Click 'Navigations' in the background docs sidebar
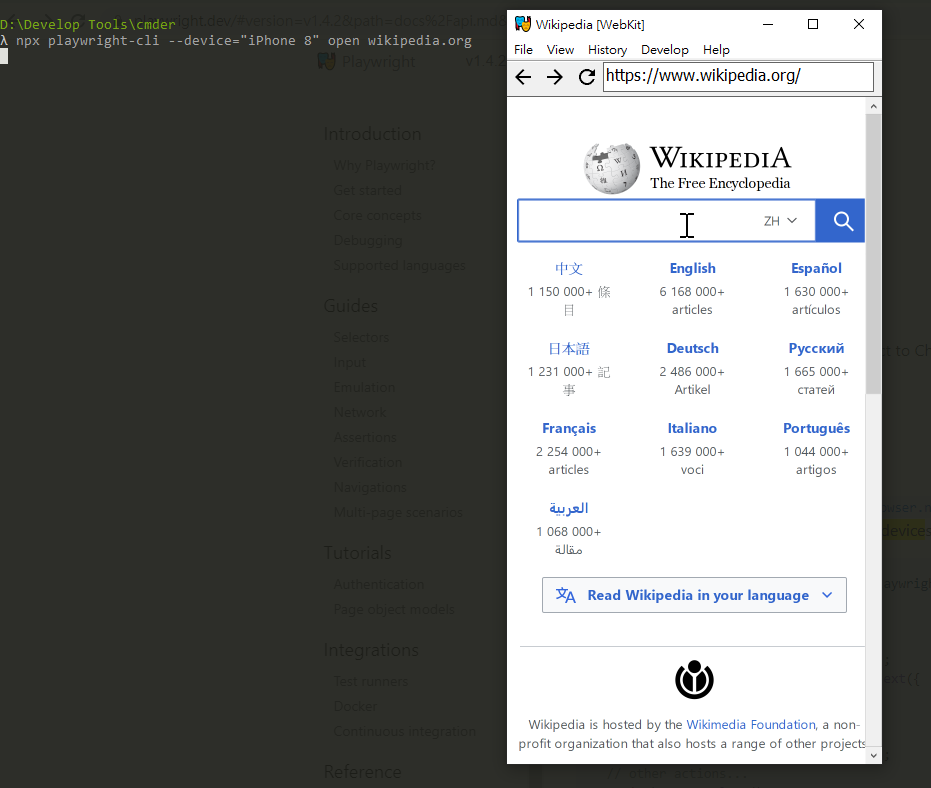This screenshot has width=931, height=788. coord(370,487)
